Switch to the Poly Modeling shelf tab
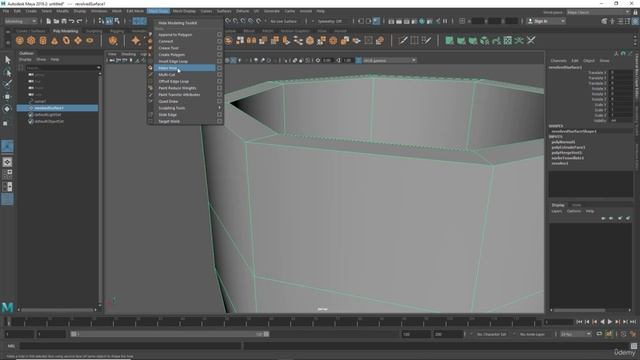 65,31
